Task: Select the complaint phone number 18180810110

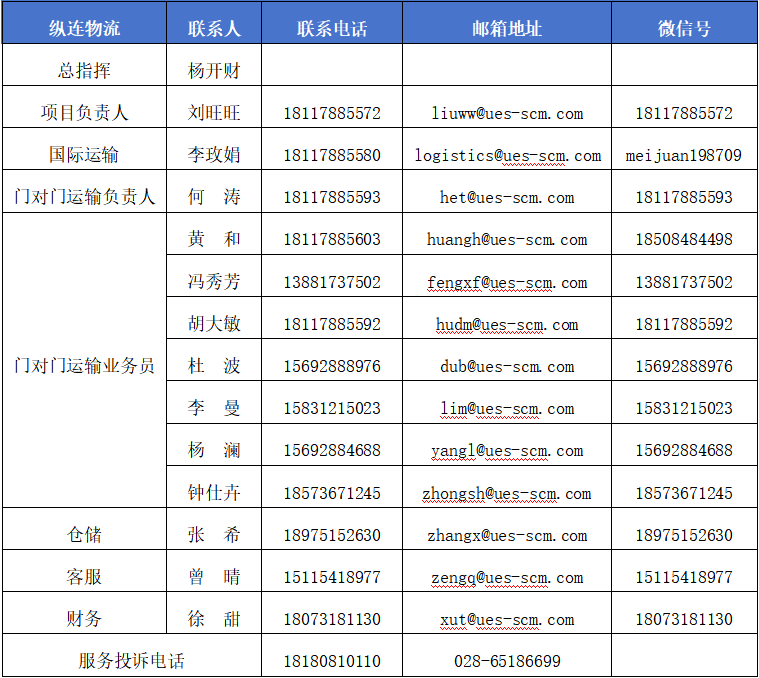Action: coord(332,661)
